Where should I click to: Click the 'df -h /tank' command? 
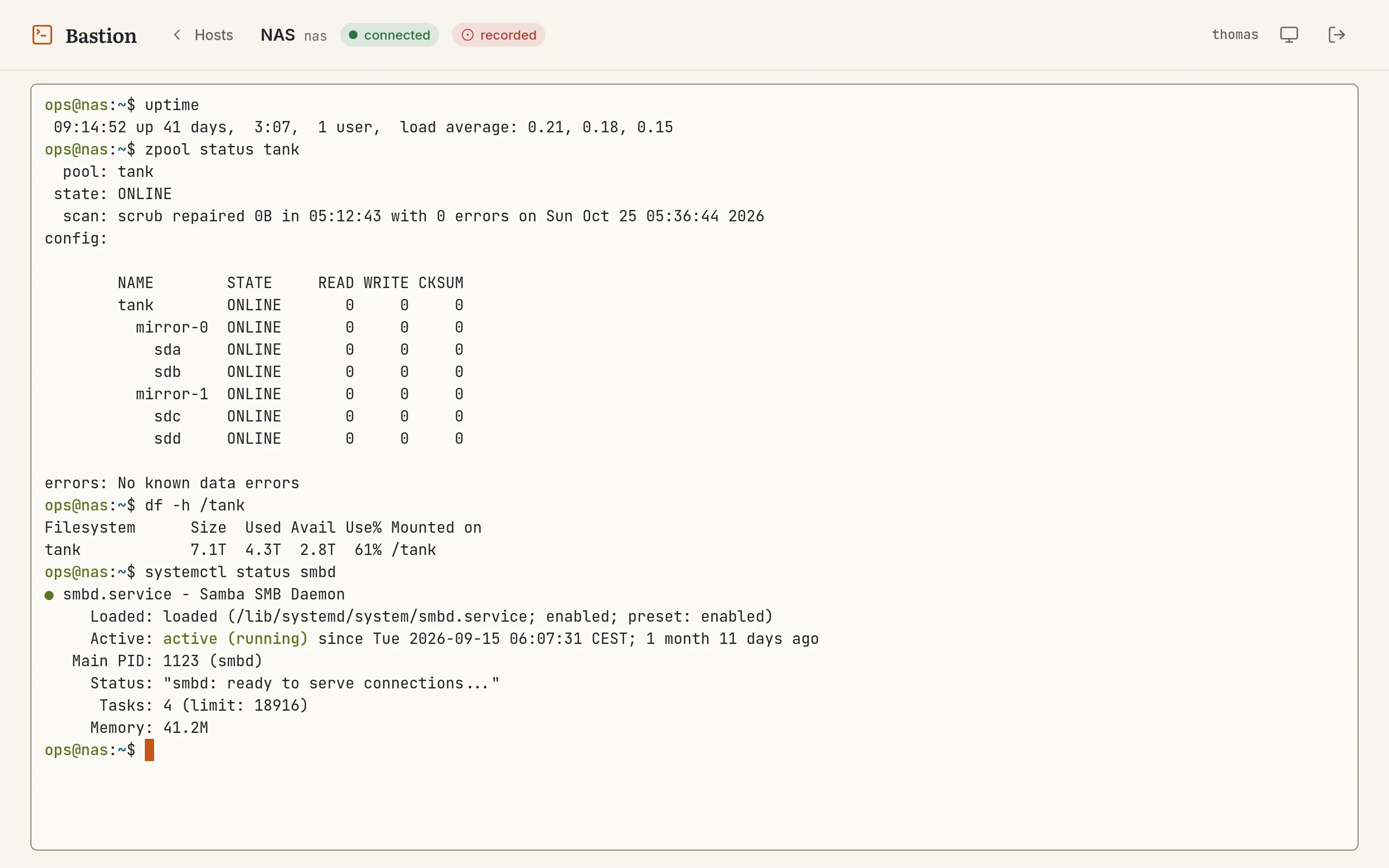click(195, 505)
